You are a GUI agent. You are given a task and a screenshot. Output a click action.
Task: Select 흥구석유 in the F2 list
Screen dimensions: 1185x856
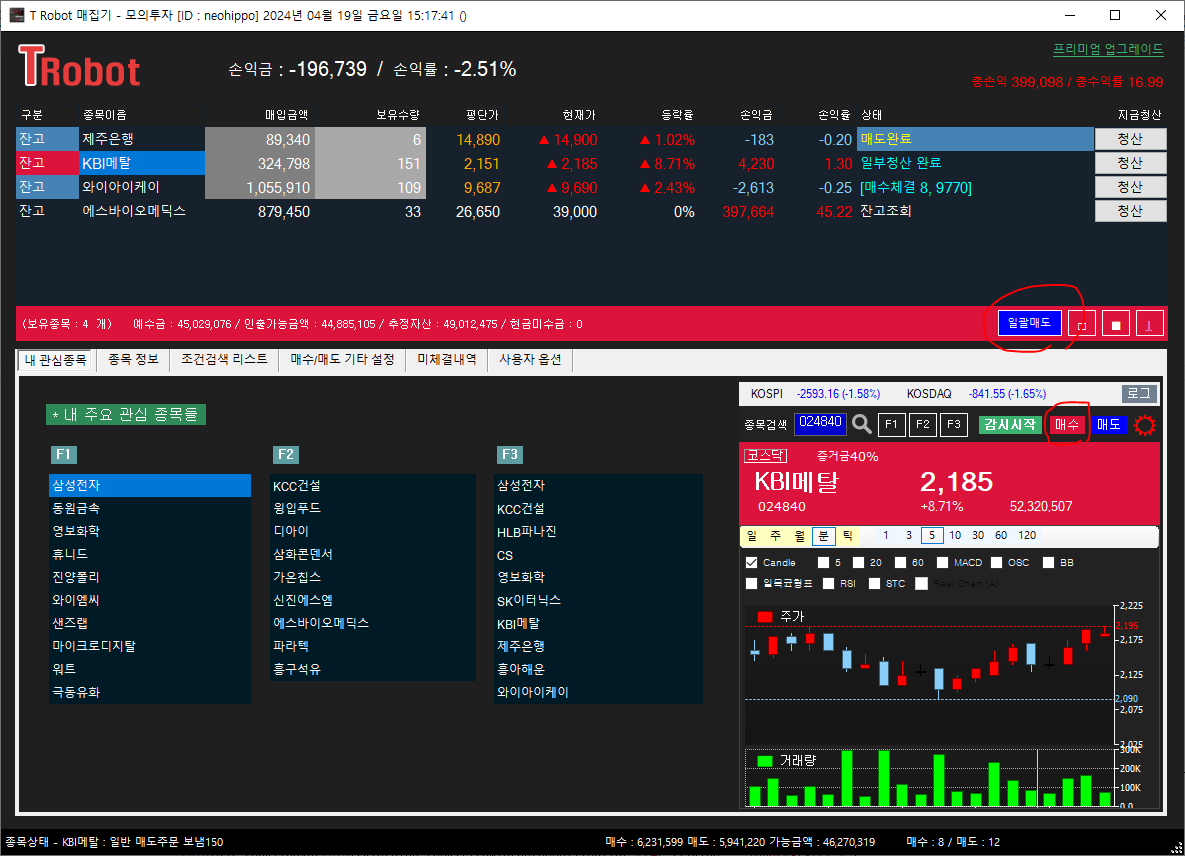point(373,669)
